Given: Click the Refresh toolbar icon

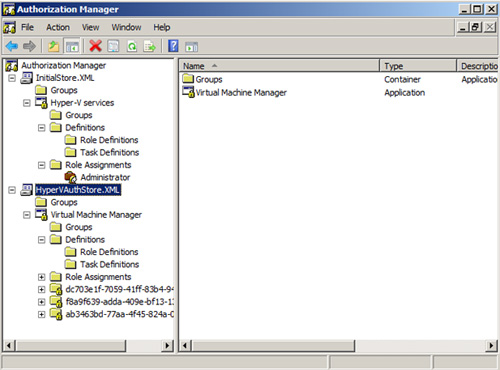Looking at the screenshot, I should pyautogui.click(x=132, y=46).
